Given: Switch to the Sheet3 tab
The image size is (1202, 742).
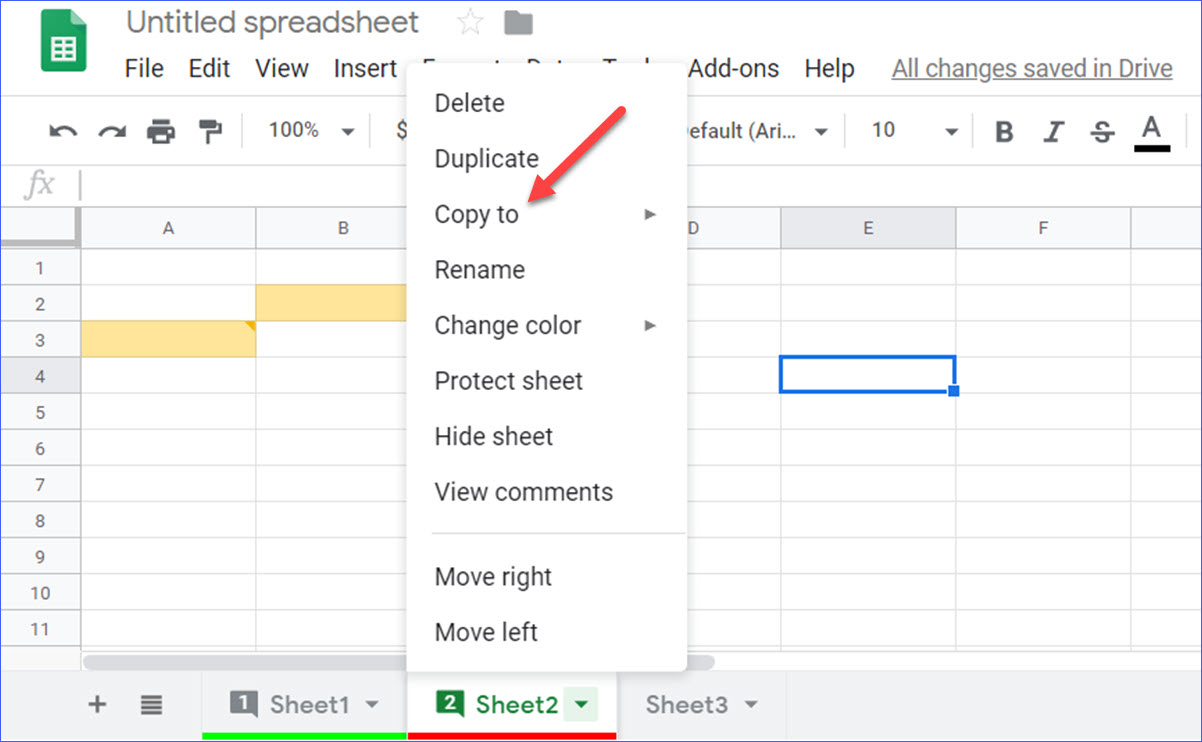Looking at the screenshot, I should tap(688, 704).
